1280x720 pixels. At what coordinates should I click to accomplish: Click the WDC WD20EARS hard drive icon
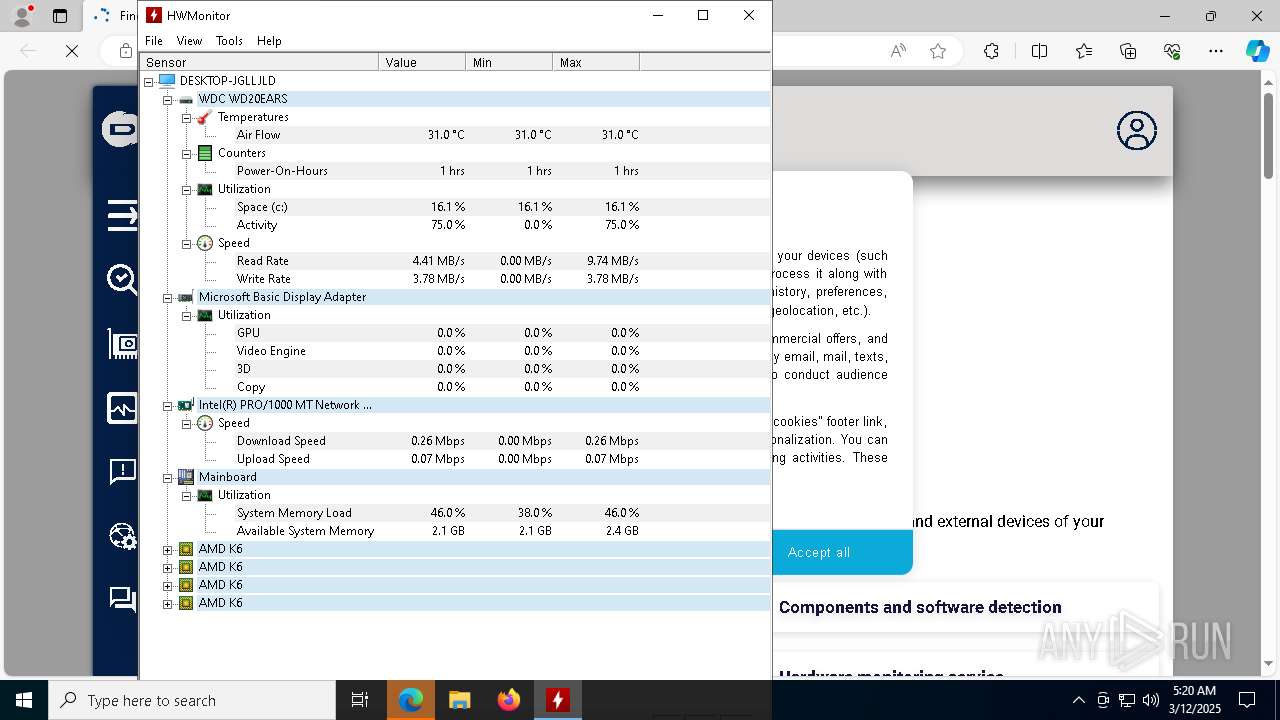pos(186,99)
